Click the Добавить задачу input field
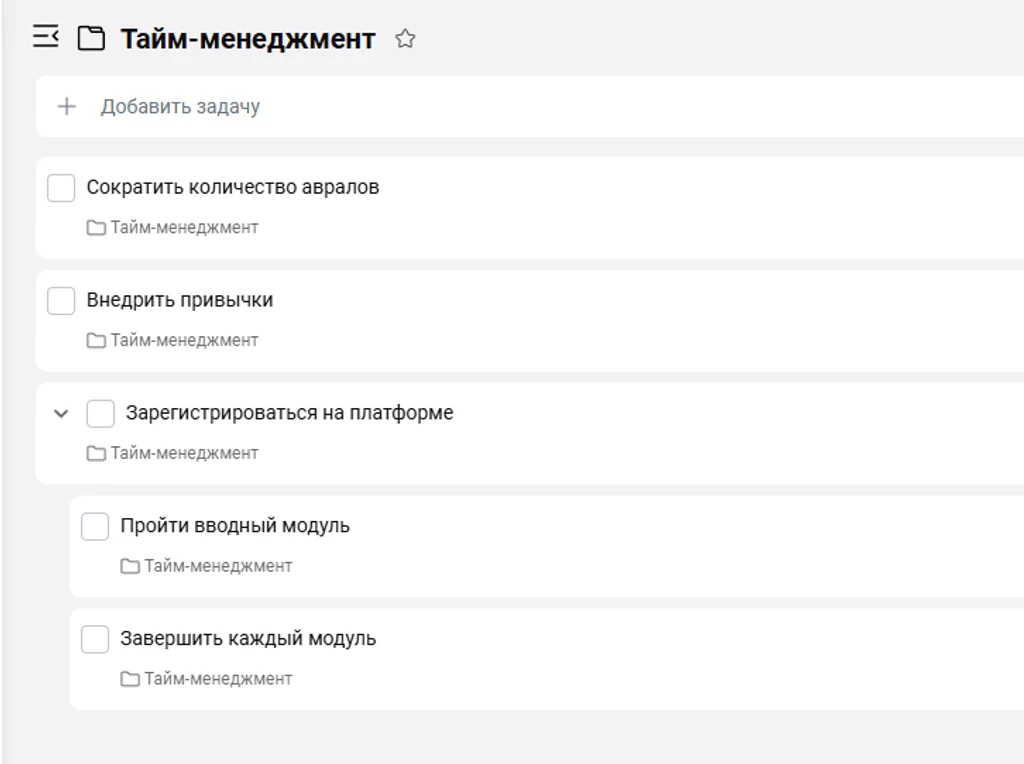This screenshot has height=764, width=1024. coord(530,106)
